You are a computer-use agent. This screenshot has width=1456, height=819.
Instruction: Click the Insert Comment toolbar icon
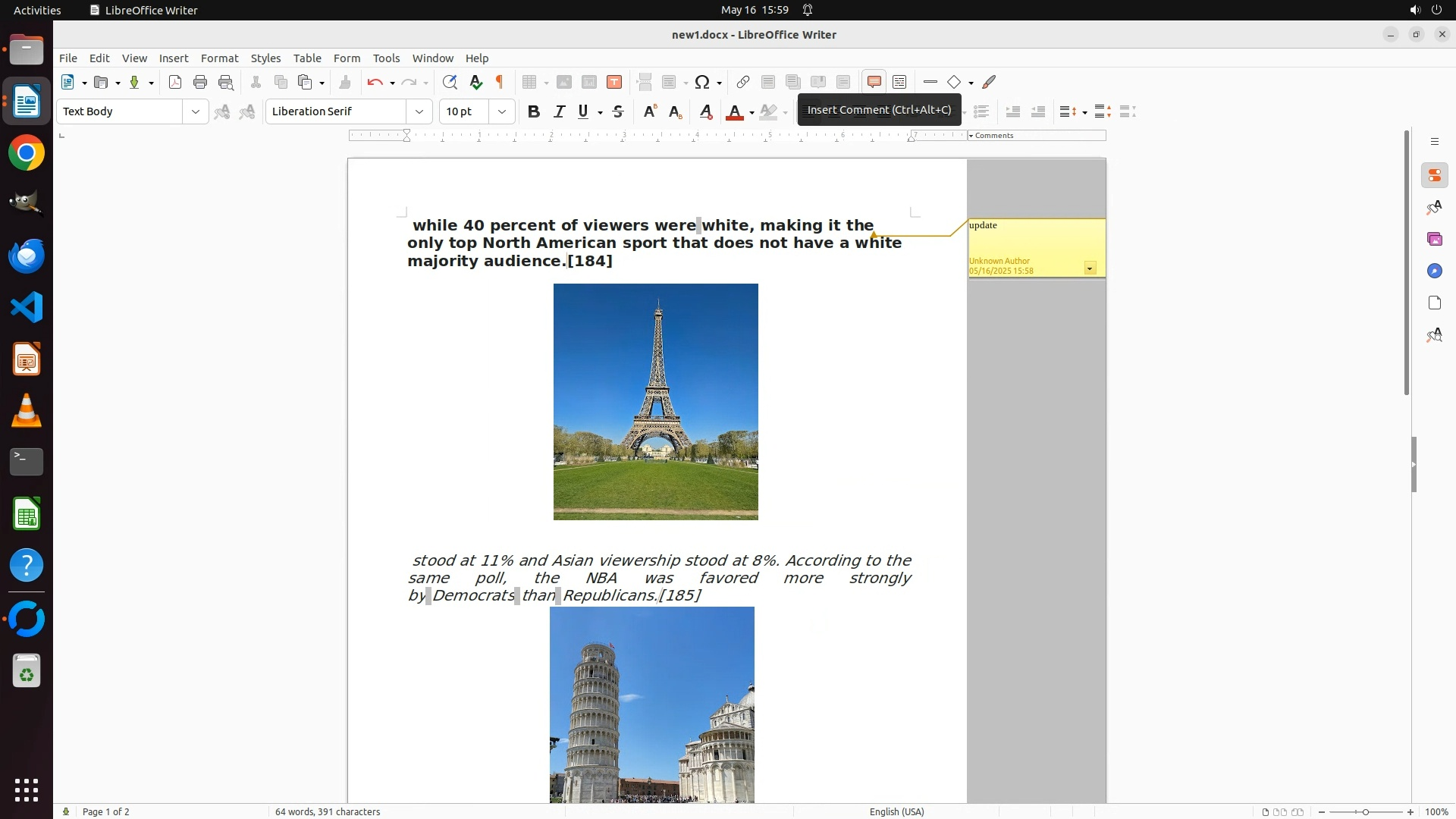point(874,82)
